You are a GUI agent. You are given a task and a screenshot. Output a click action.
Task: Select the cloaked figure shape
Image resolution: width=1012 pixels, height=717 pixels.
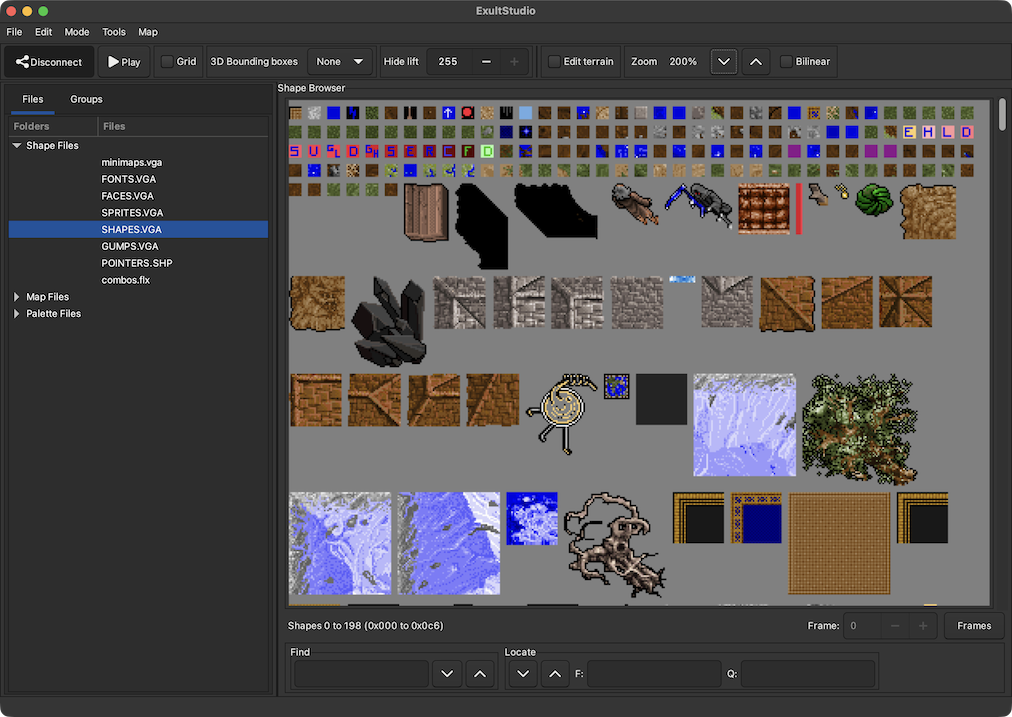pyautogui.click(x=634, y=204)
